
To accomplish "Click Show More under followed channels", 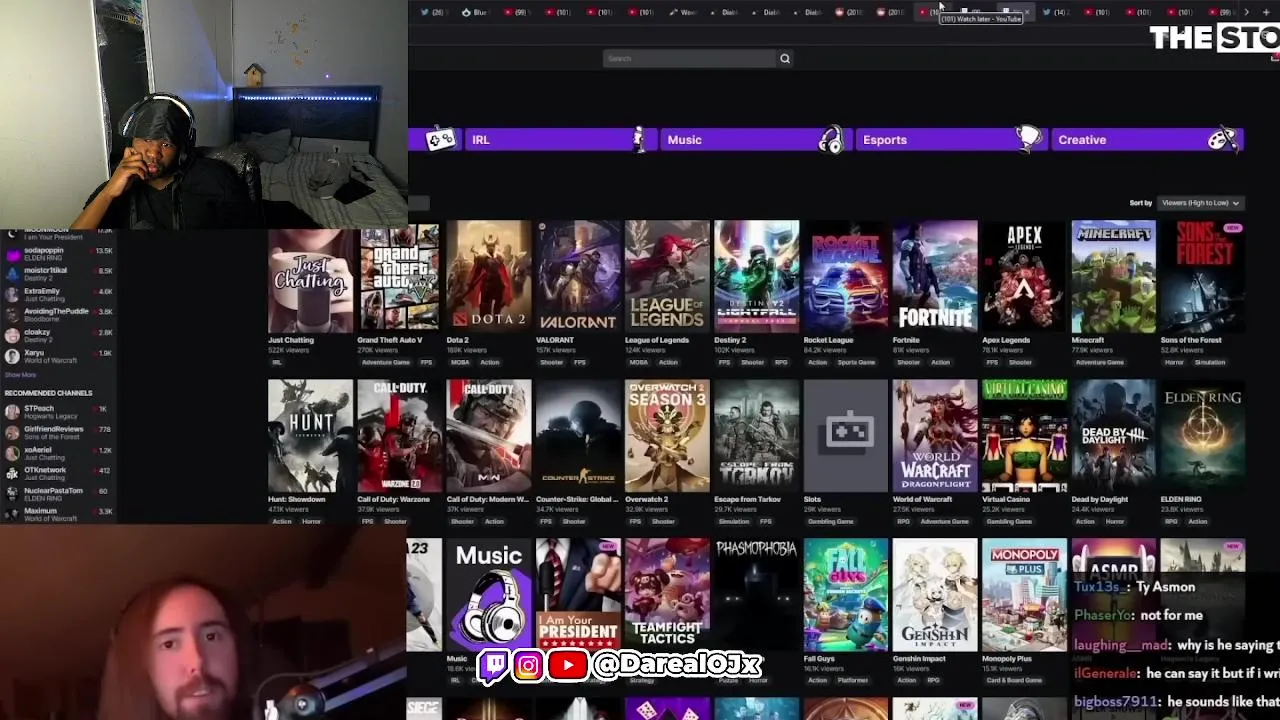I will tap(20, 375).
